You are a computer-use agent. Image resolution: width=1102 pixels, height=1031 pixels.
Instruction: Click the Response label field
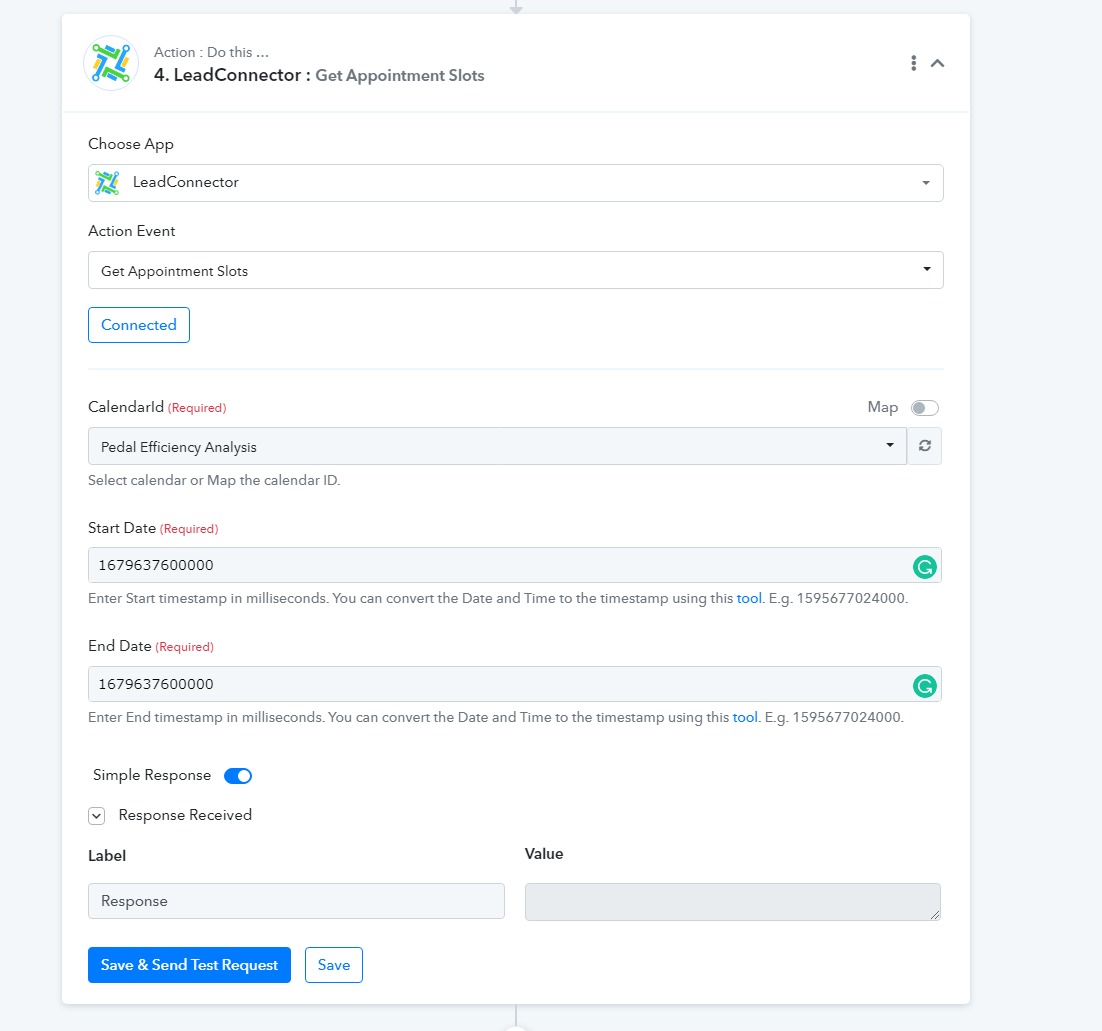(x=296, y=901)
